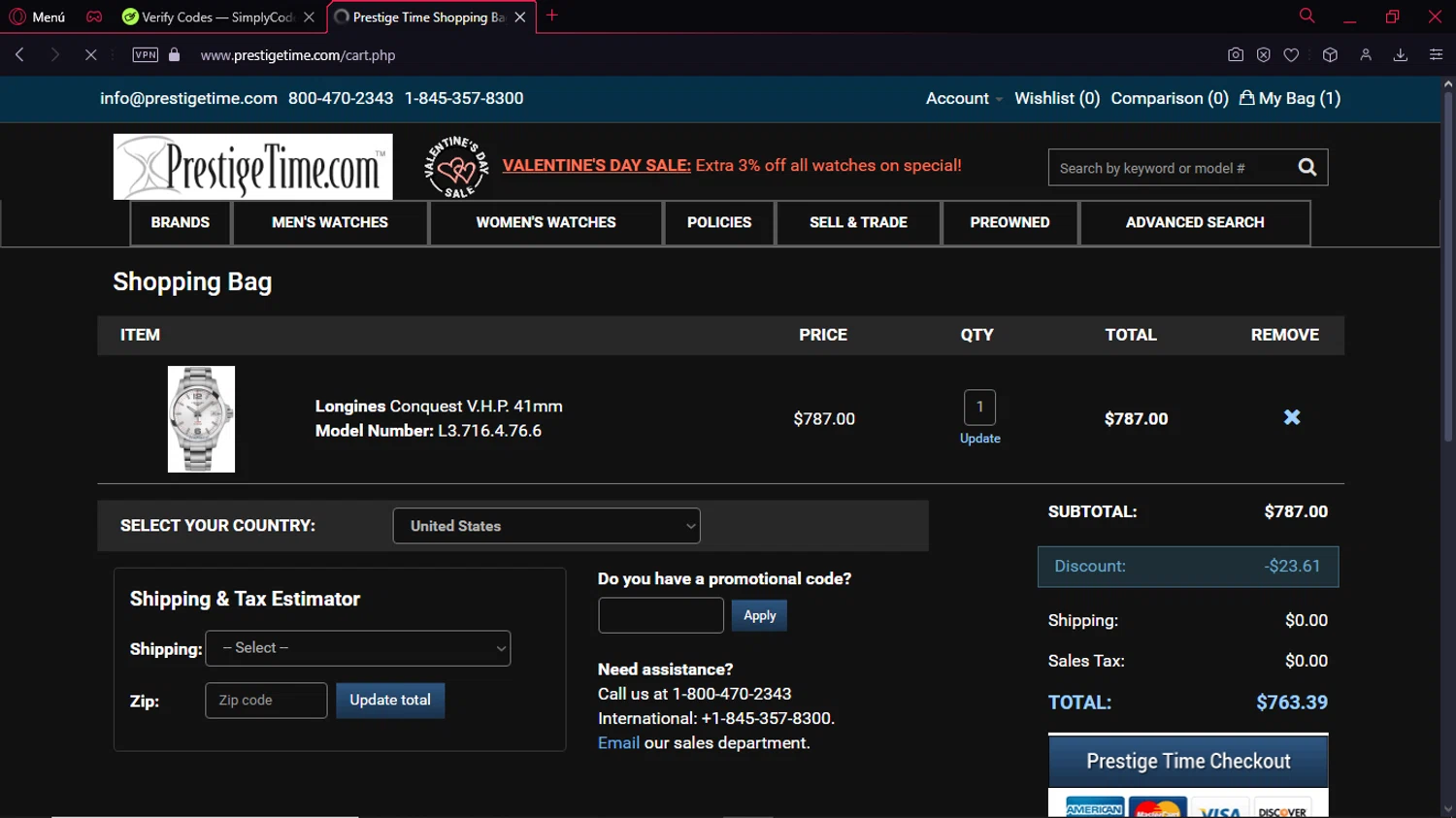Viewport: 1456px width, 818px height.
Task: Click the TOTAL $763.39 amount
Action: (1292, 703)
